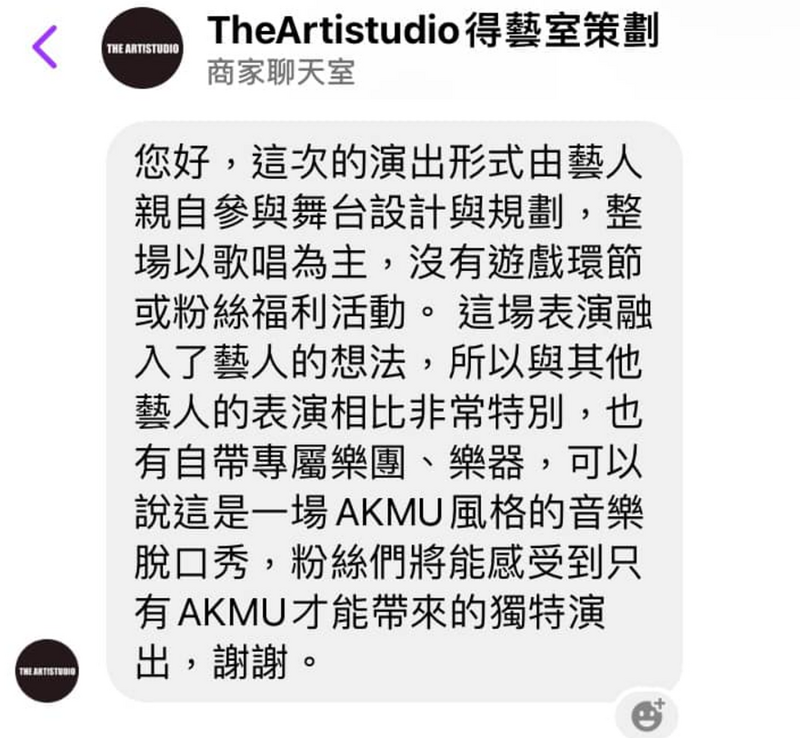The width and height of the screenshot is (800, 738).
Task: Open The Artistudio profile picture in header
Action: 142,48
